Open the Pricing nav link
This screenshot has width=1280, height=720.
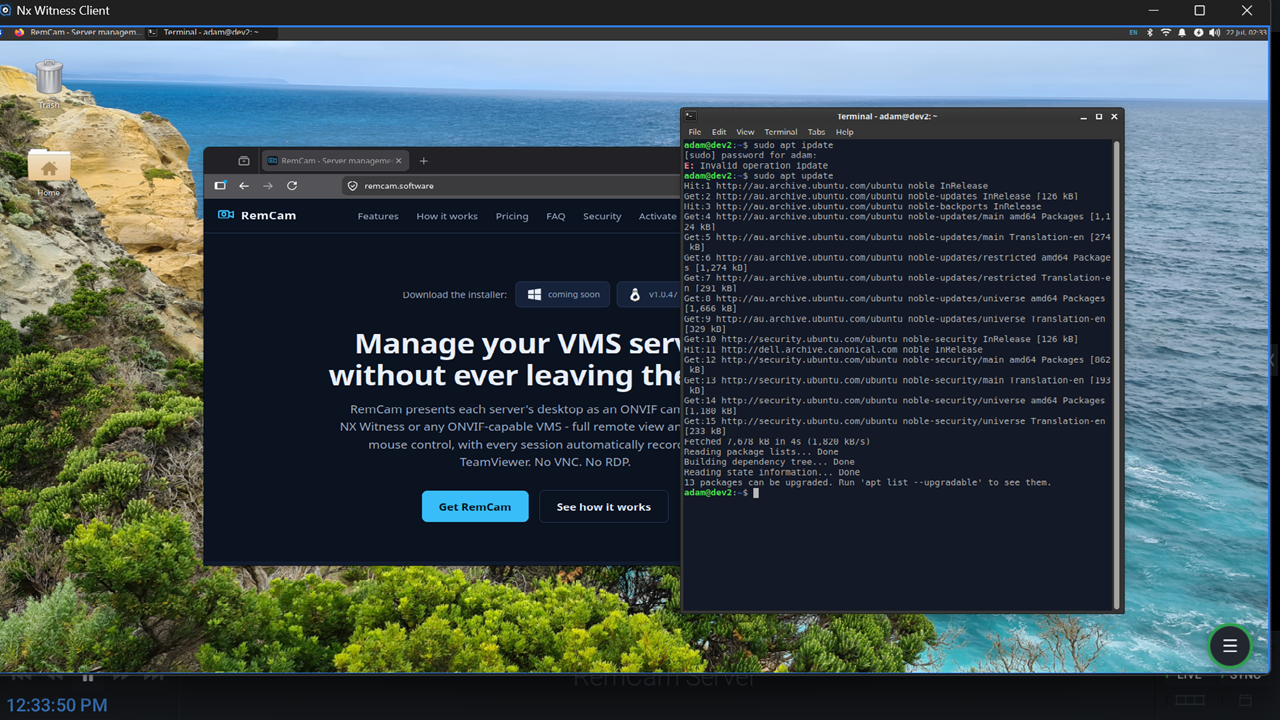tap(512, 216)
